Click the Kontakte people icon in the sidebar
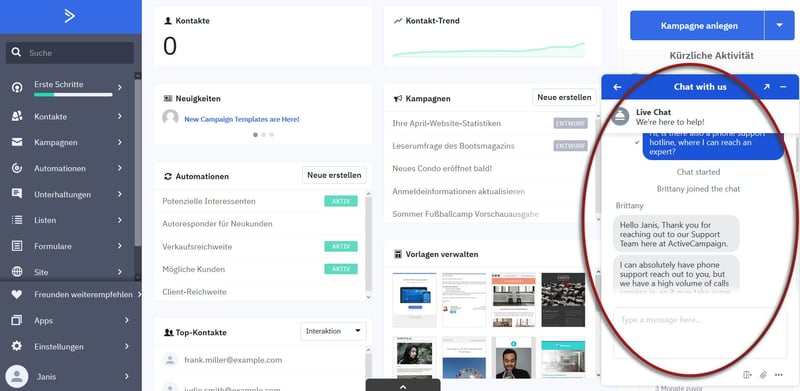 pyautogui.click(x=17, y=116)
